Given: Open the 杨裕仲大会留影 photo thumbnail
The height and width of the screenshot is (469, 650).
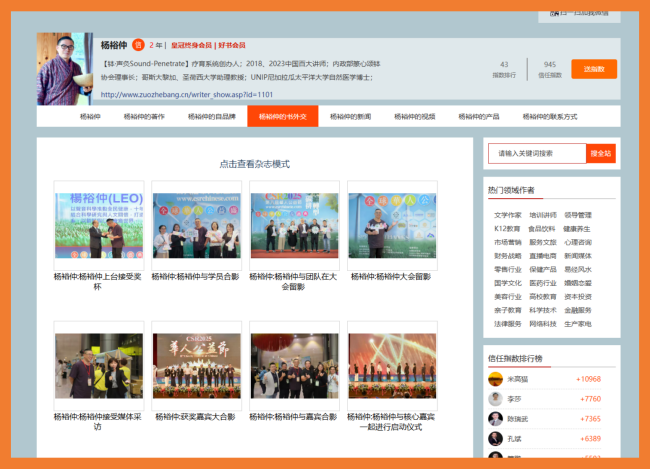Looking at the screenshot, I should click(x=391, y=225).
